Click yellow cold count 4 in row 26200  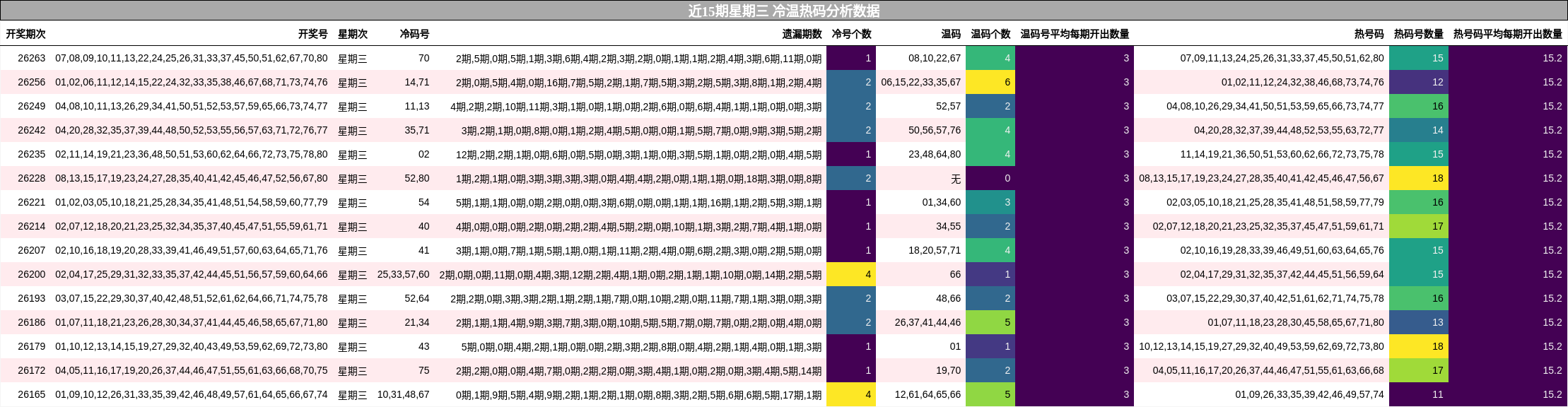click(851, 274)
